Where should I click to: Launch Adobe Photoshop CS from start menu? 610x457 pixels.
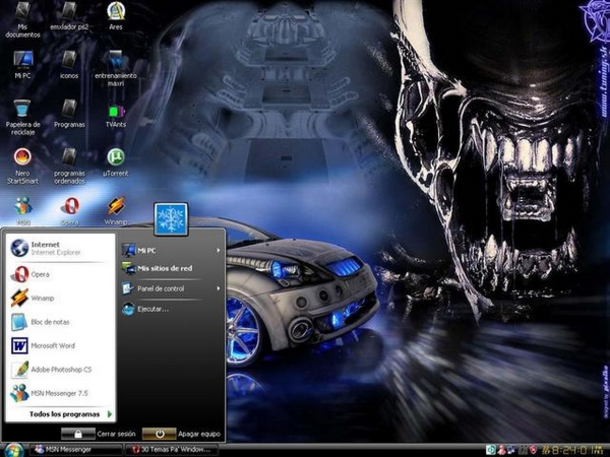[60, 369]
